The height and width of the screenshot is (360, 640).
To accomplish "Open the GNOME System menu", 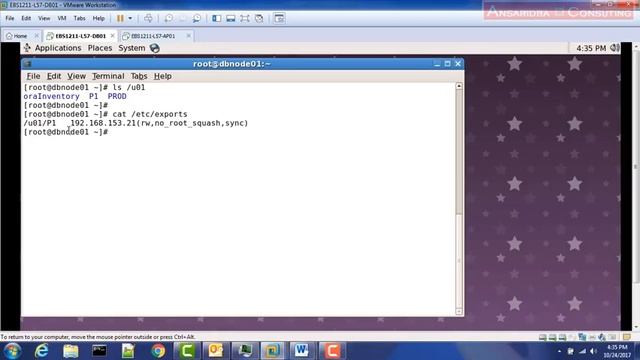I will point(131,48).
